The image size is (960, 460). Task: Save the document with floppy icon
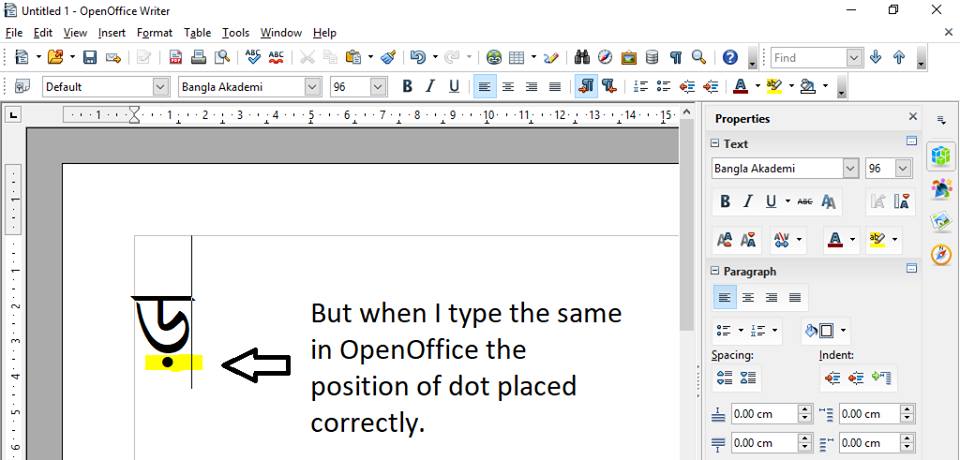(x=90, y=58)
